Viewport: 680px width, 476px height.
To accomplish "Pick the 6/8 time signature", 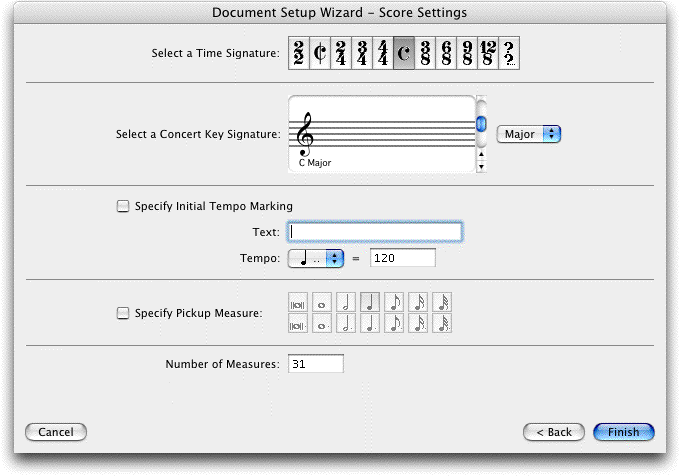I will coord(446,53).
